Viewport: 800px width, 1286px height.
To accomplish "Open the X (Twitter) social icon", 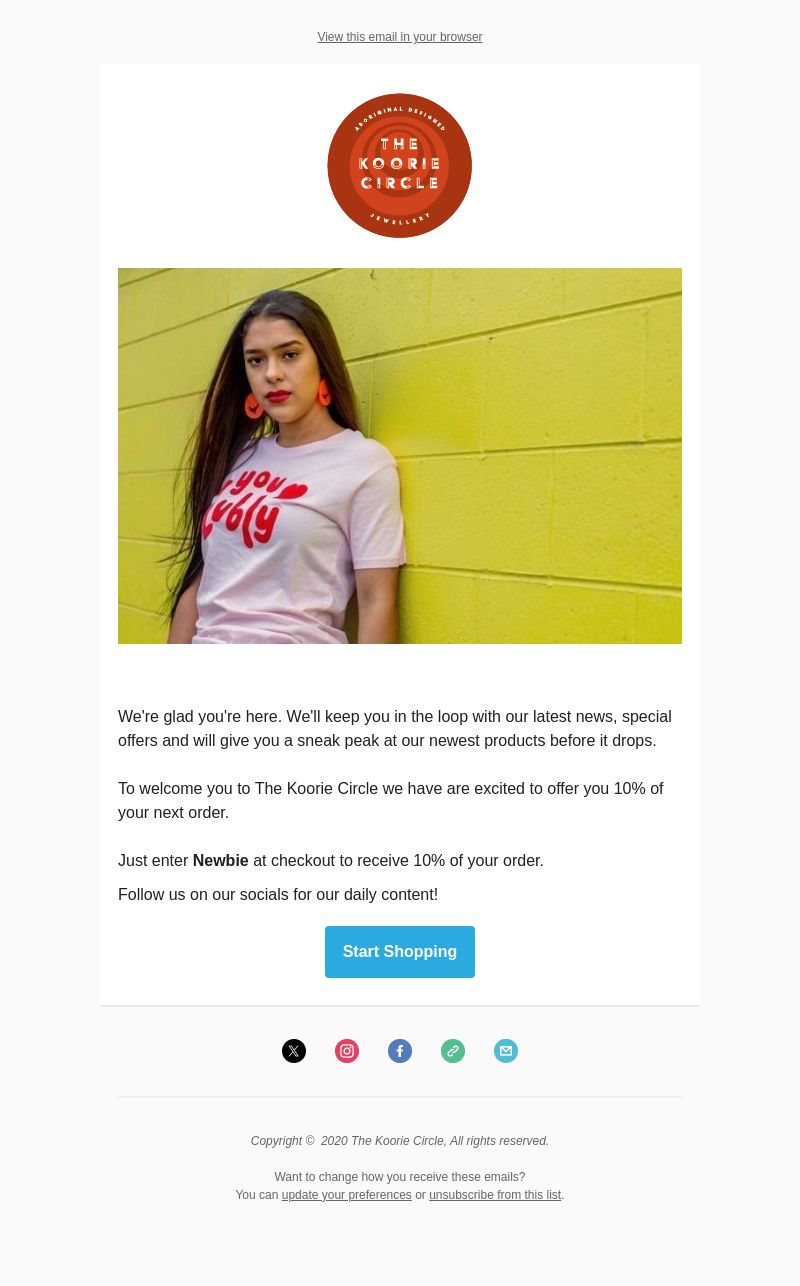I will [x=294, y=1051].
